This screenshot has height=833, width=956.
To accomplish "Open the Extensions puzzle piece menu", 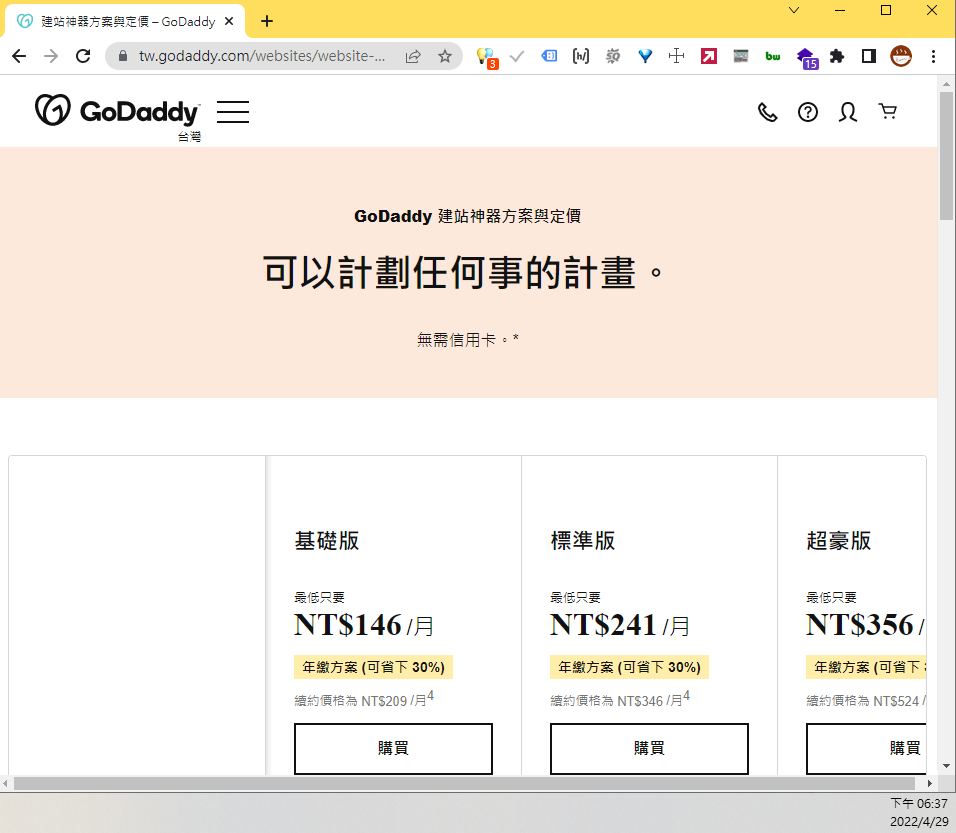I will click(837, 56).
